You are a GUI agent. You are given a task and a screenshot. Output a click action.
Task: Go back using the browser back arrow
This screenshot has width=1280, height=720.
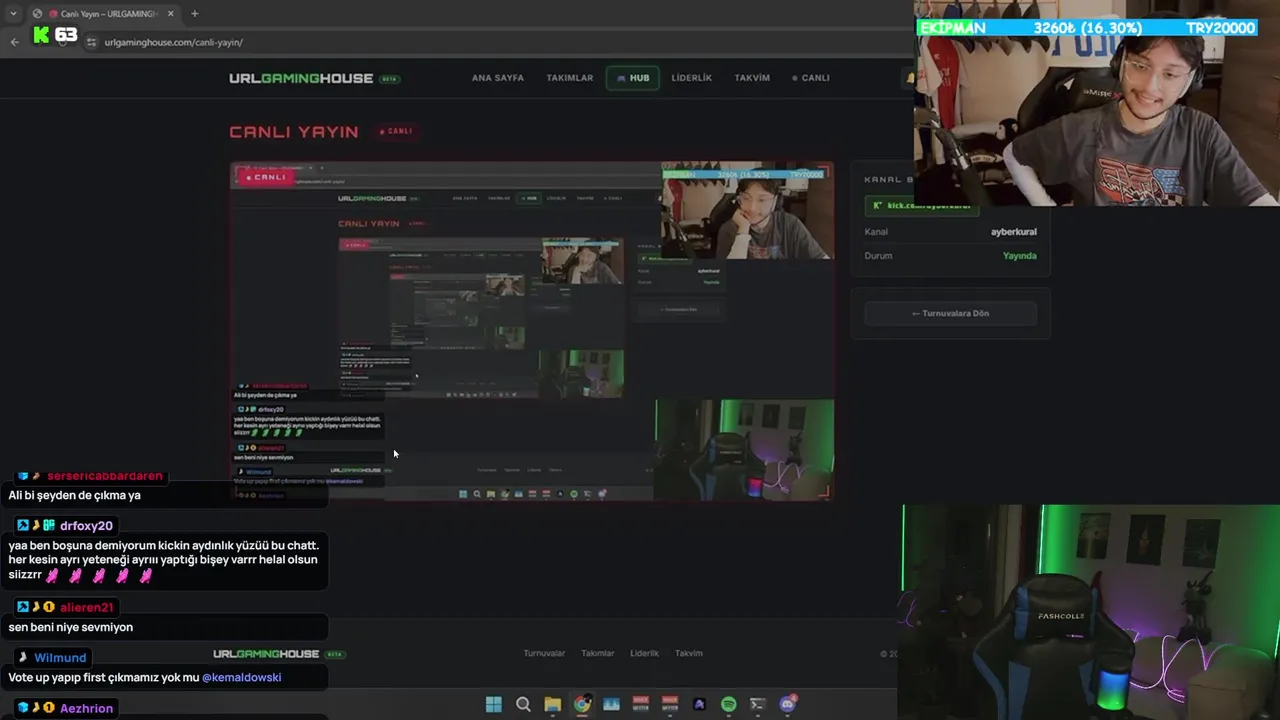click(x=14, y=42)
